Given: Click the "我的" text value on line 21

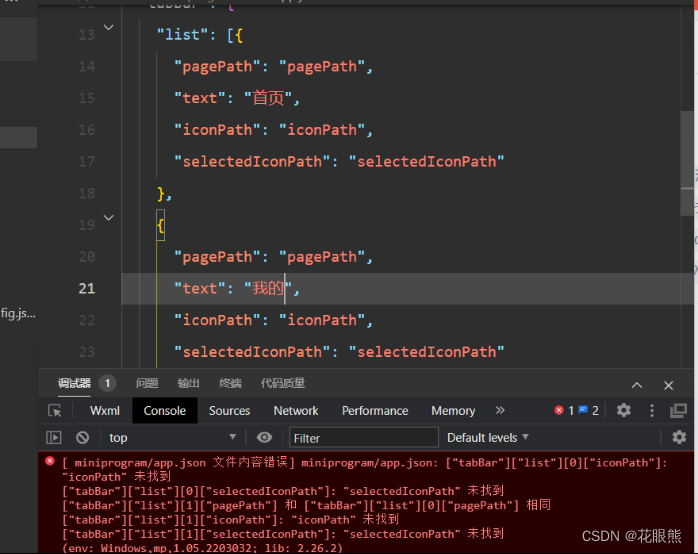Looking at the screenshot, I should [x=268, y=288].
